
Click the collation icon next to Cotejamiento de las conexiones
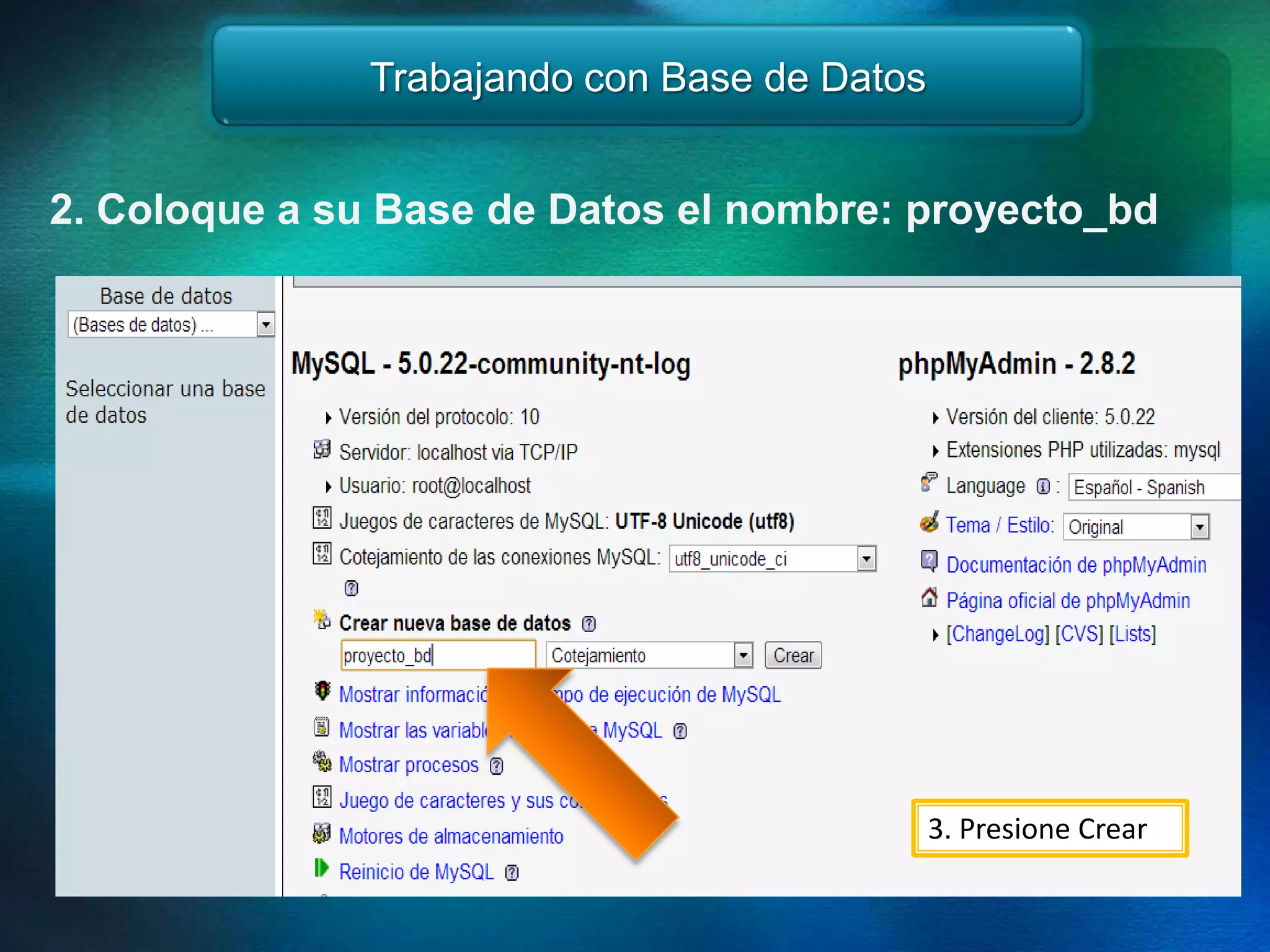pyautogui.click(x=322, y=553)
